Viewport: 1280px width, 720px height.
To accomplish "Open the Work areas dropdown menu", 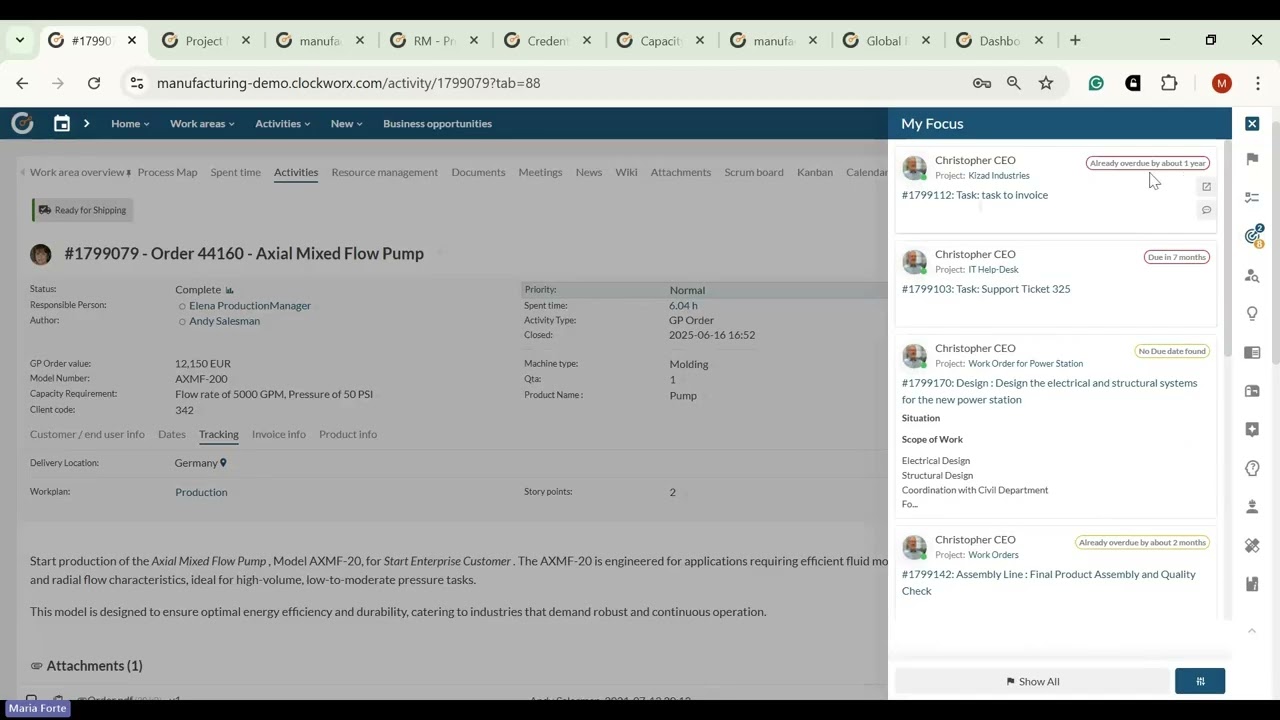I will 202,123.
